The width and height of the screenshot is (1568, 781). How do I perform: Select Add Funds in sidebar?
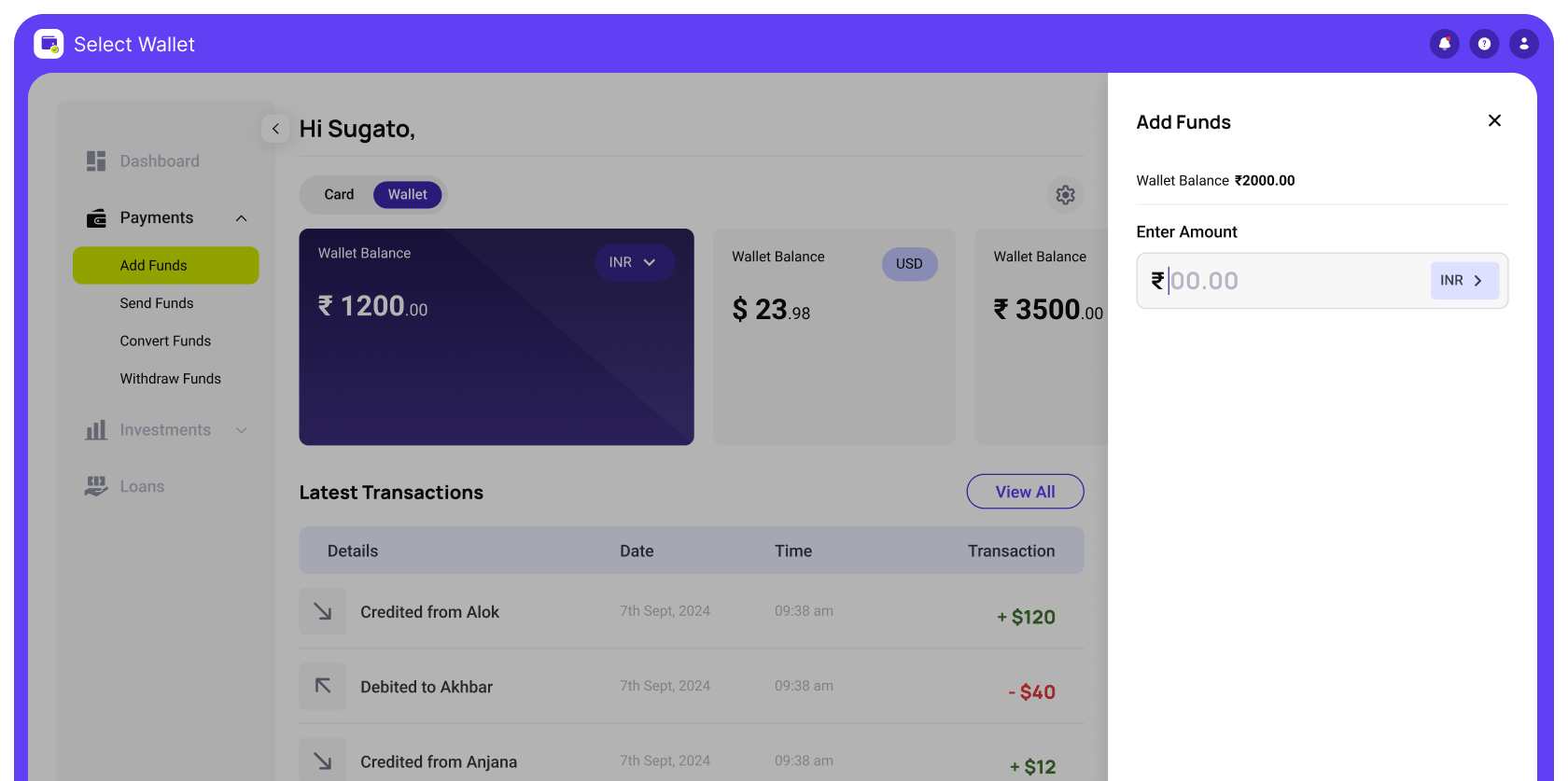click(166, 265)
